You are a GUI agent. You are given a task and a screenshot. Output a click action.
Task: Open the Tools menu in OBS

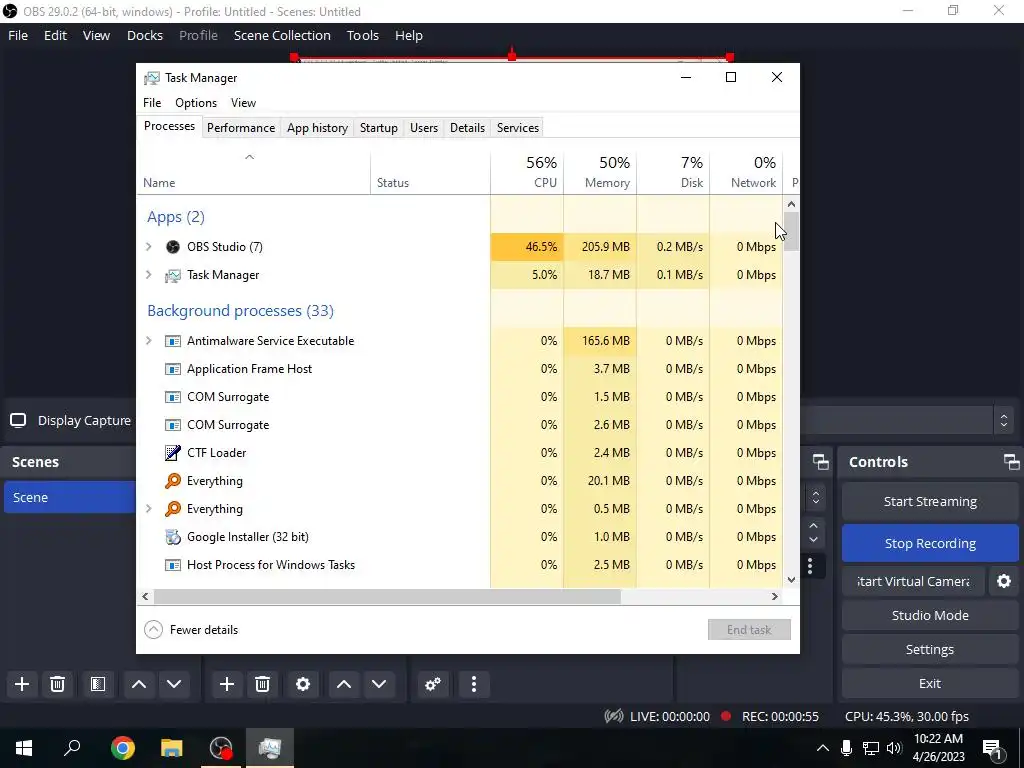pyautogui.click(x=362, y=35)
